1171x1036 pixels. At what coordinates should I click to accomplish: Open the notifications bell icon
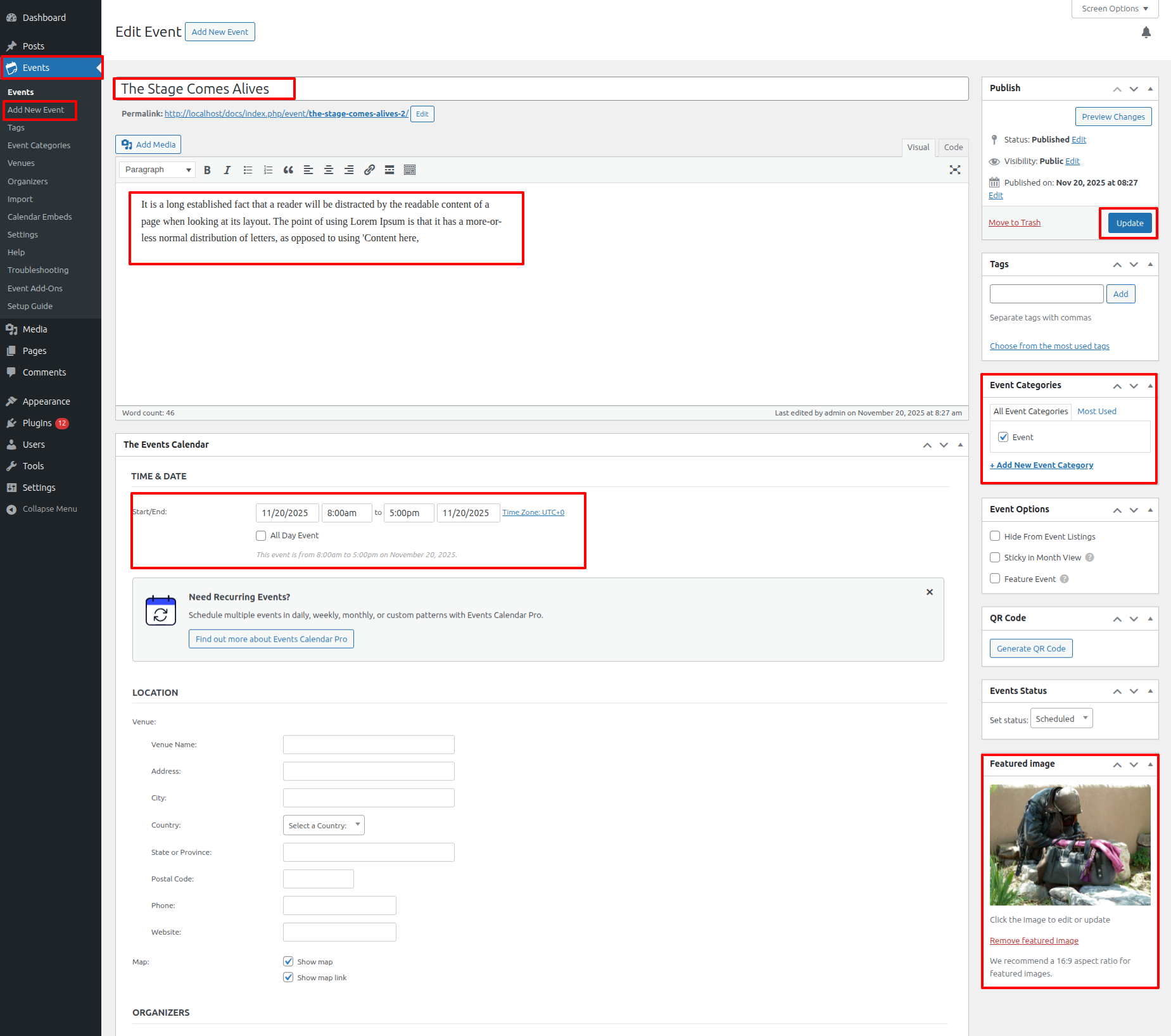tap(1146, 32)
